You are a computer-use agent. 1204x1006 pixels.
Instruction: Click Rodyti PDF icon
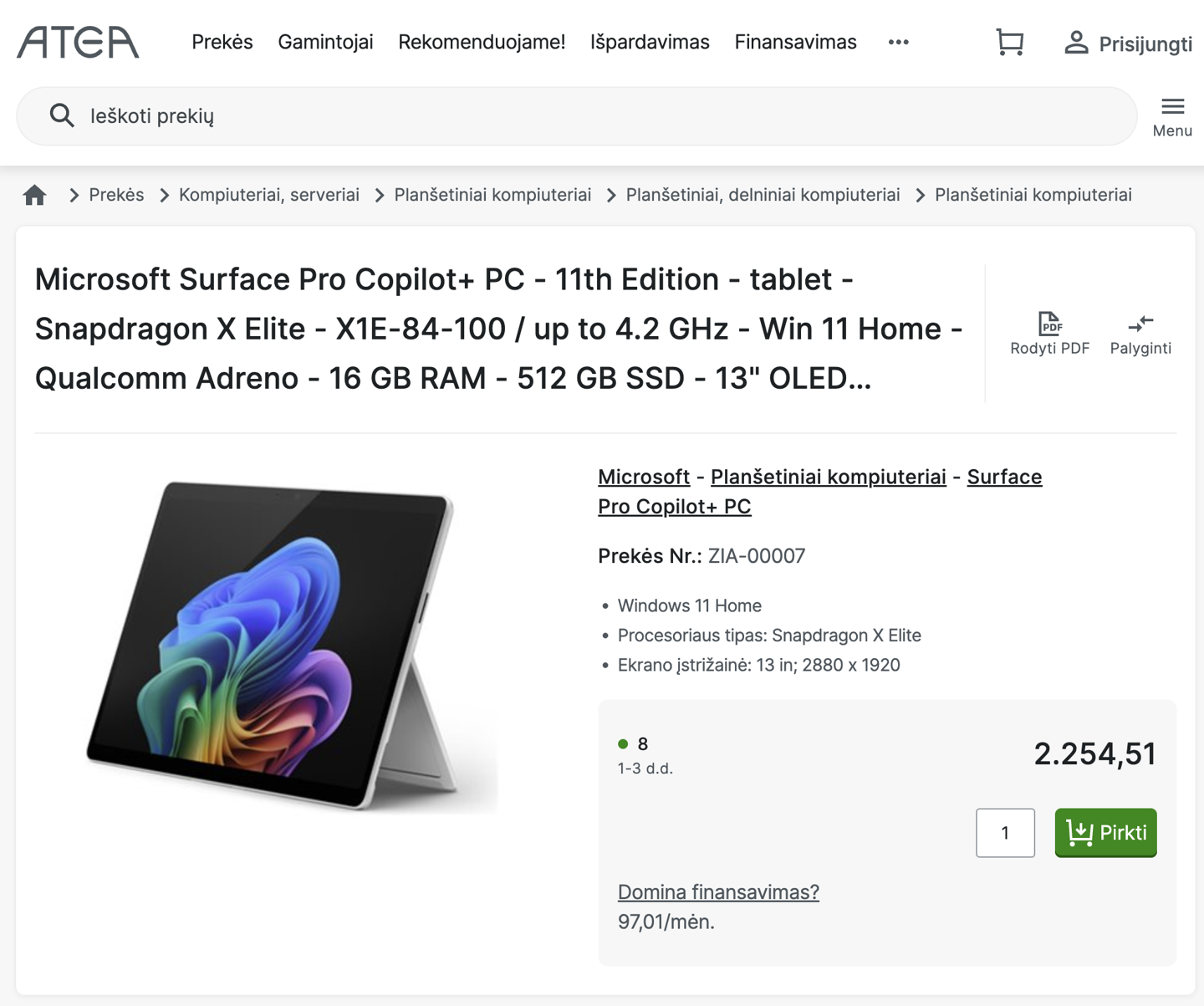point(1049,324)
